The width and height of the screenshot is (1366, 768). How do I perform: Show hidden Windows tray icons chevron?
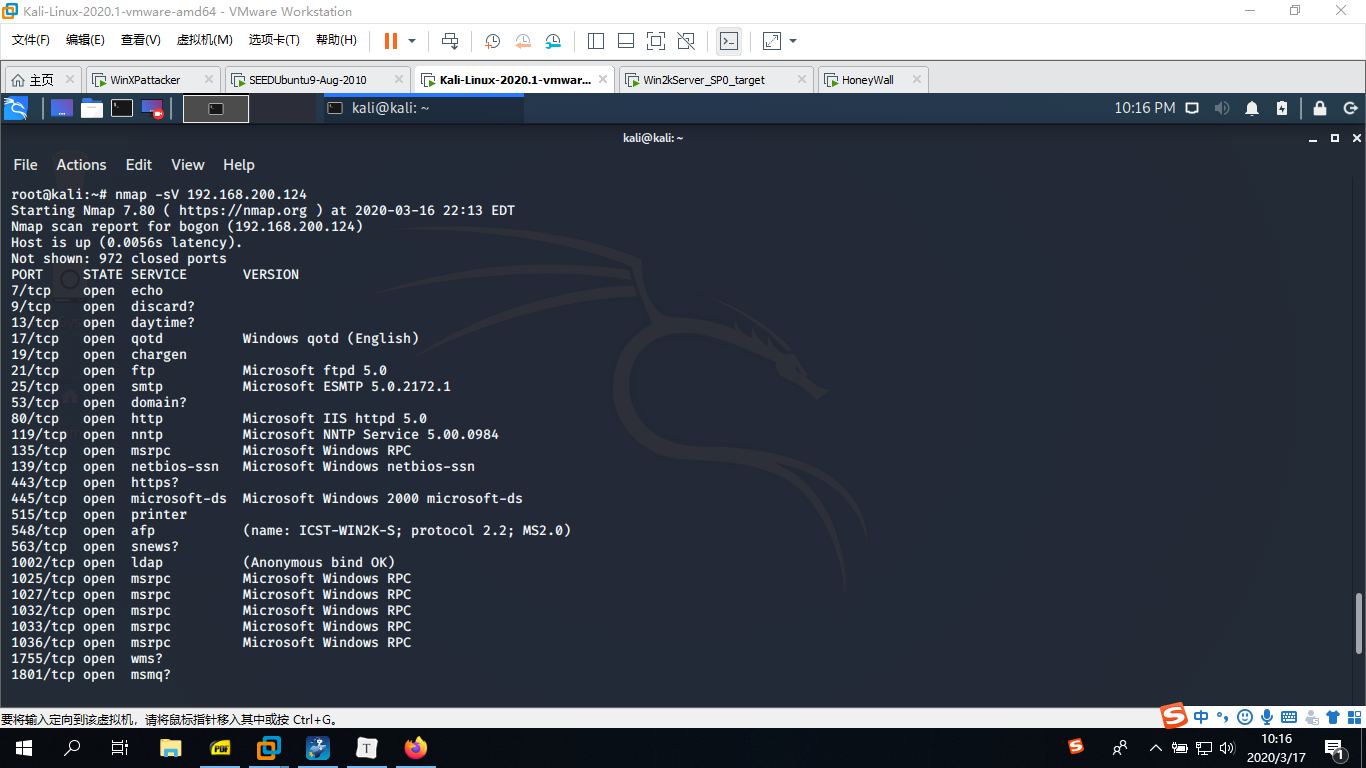pyautogui.click(x=1156, y=748)
